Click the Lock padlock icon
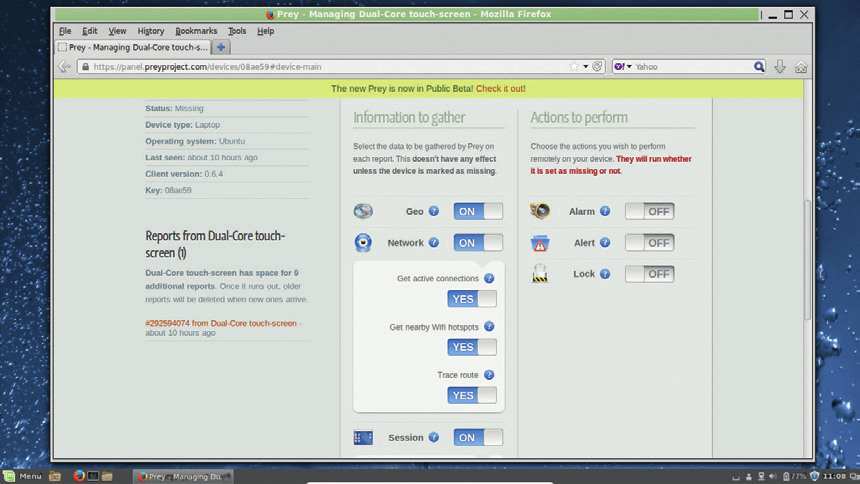The width and height of the screenshot is (860, 484). pyautogui.click(x=540, y=273)
